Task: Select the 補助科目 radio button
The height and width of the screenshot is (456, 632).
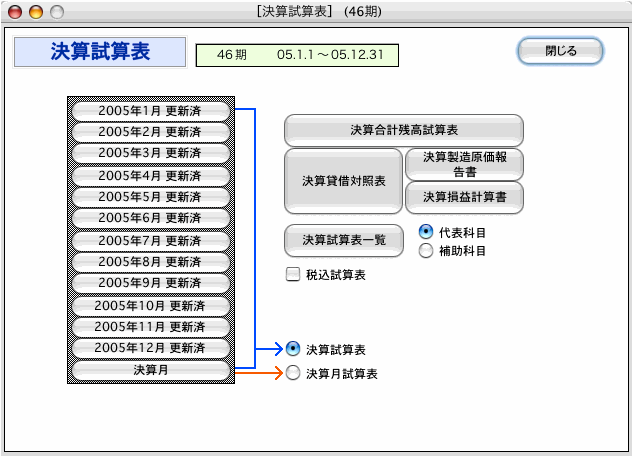Action: (426, 251)
